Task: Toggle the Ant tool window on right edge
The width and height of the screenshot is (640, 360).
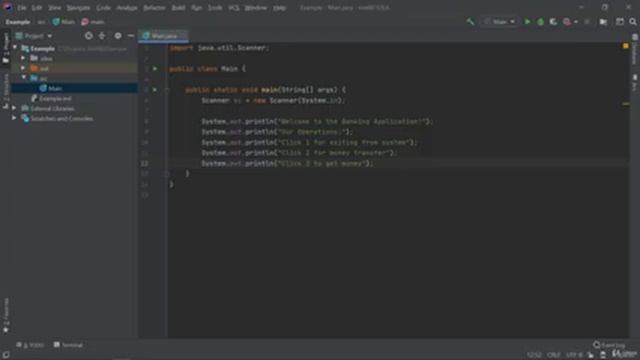Action: (x=635, y=83)
